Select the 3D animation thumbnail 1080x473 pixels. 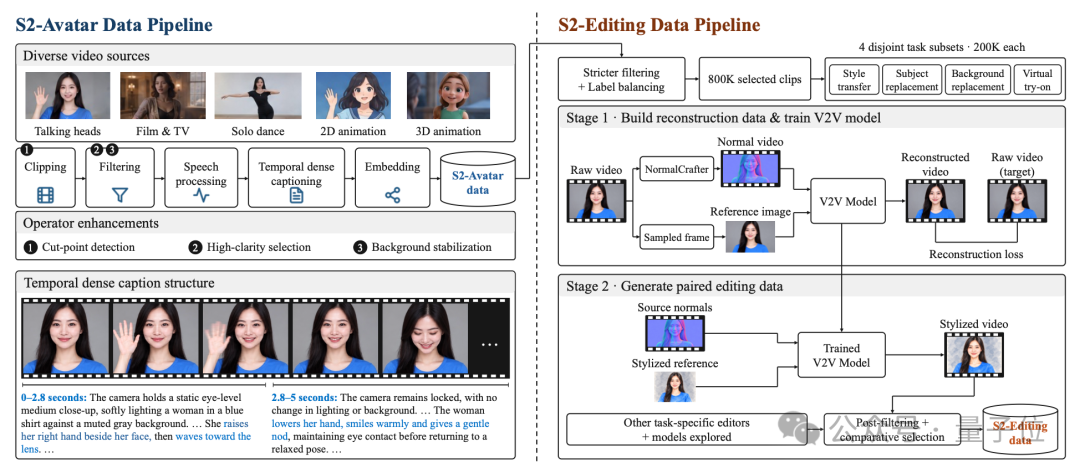[x=449, y=96]
